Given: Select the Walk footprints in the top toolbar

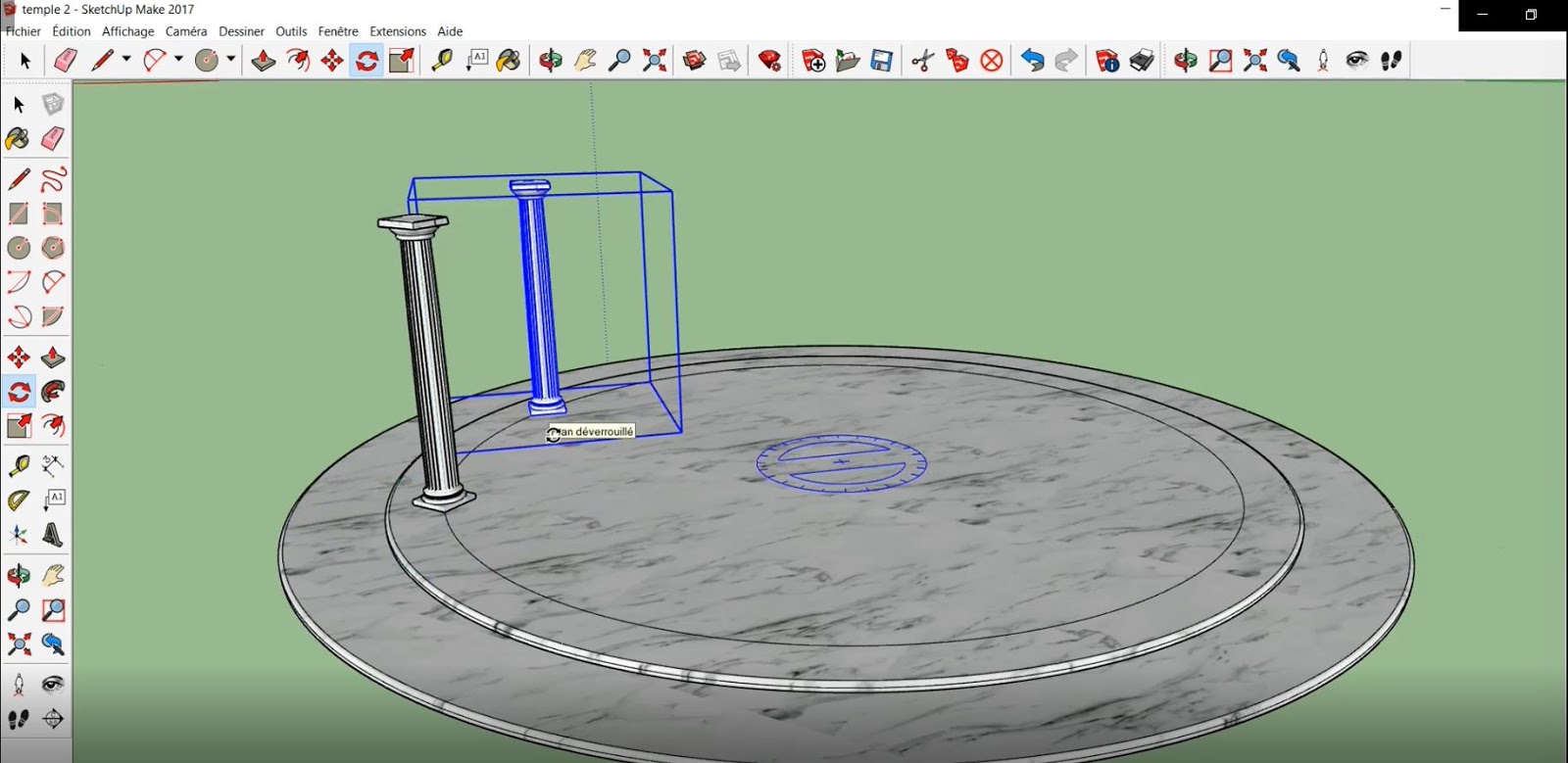Looking at the screenshot, I should point(1392,61).
